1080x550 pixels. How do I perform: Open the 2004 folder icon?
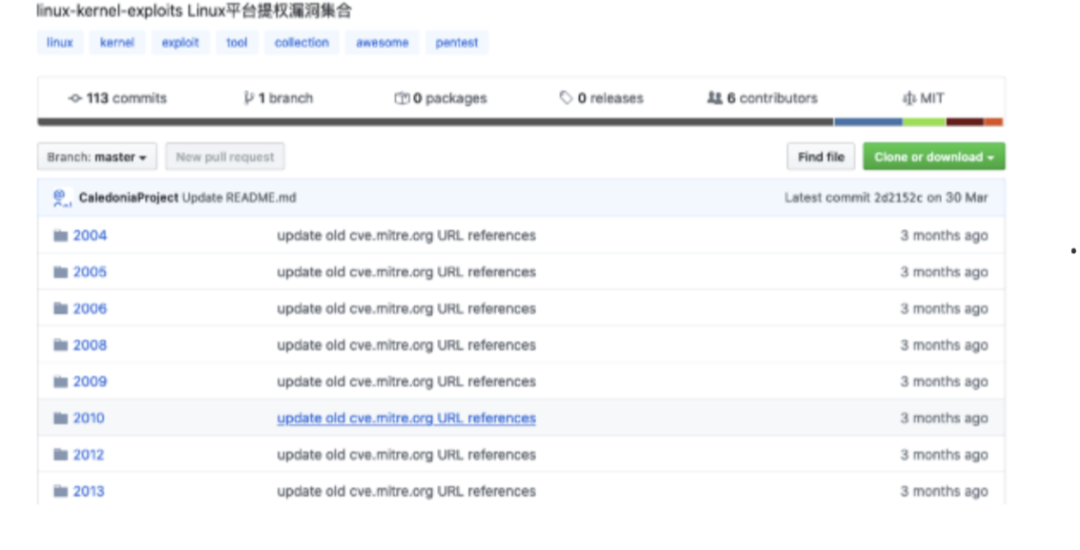[x=61, y=236]
